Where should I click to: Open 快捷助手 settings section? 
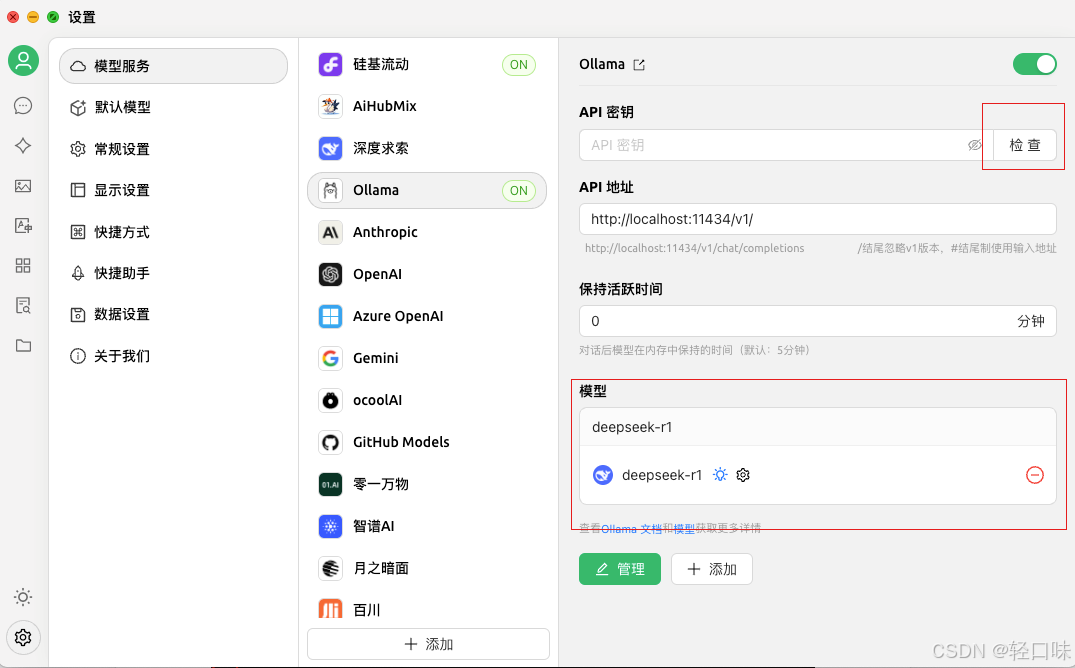point(173,273)
